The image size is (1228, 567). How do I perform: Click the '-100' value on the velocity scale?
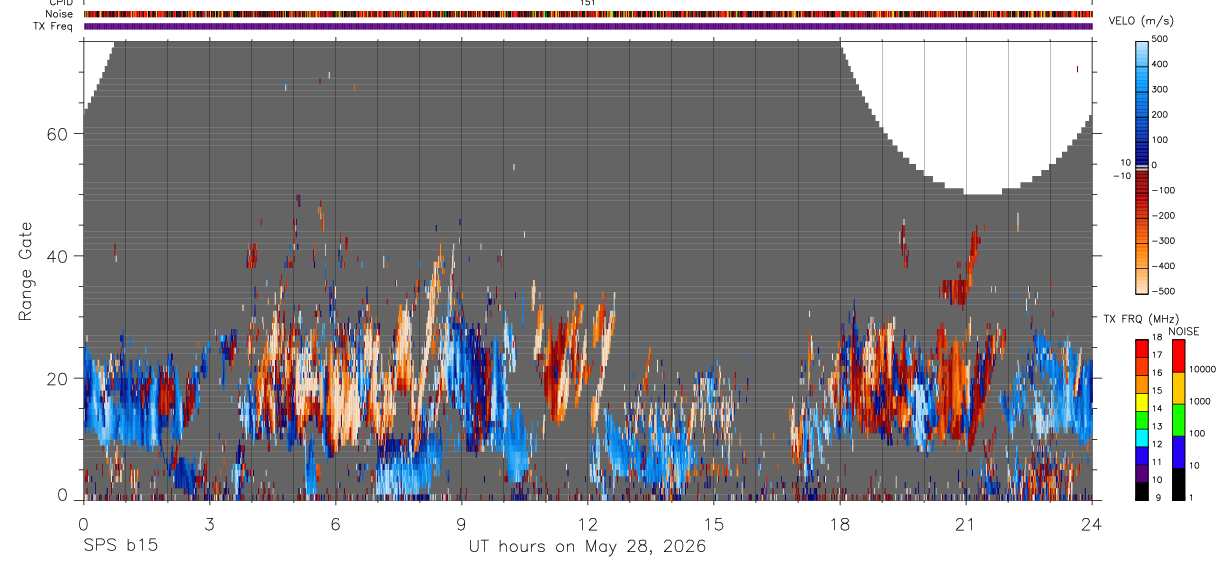point(1165,190)
